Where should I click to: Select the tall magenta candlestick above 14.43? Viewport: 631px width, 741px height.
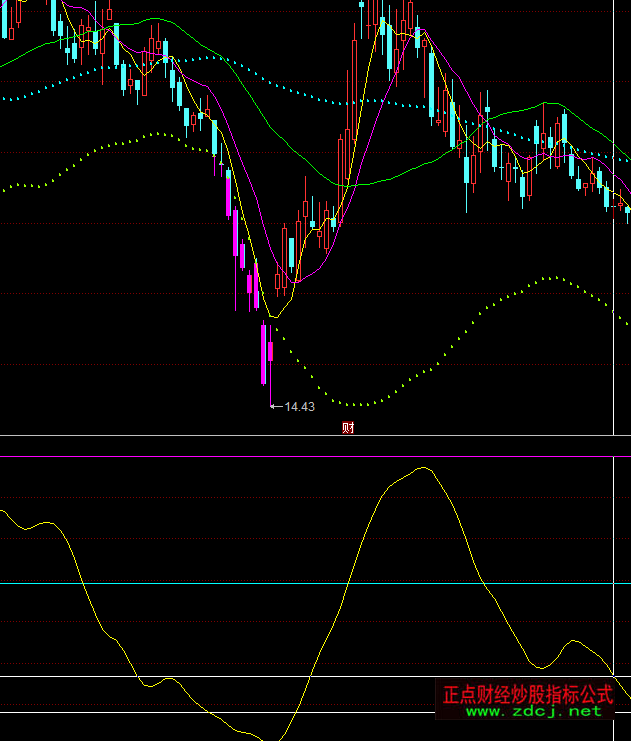pos(264,354)
